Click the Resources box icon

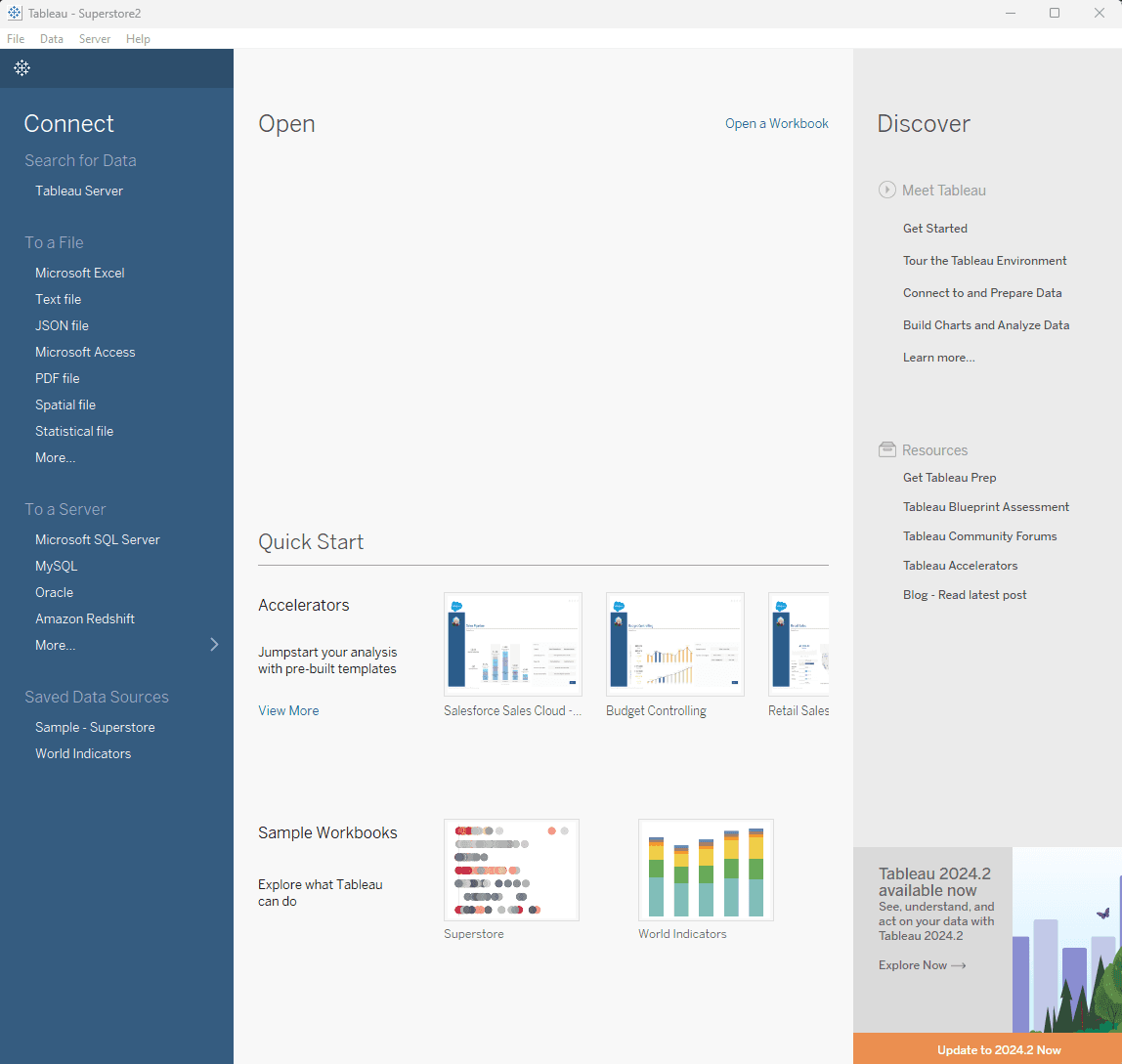(x=886, y=449)
